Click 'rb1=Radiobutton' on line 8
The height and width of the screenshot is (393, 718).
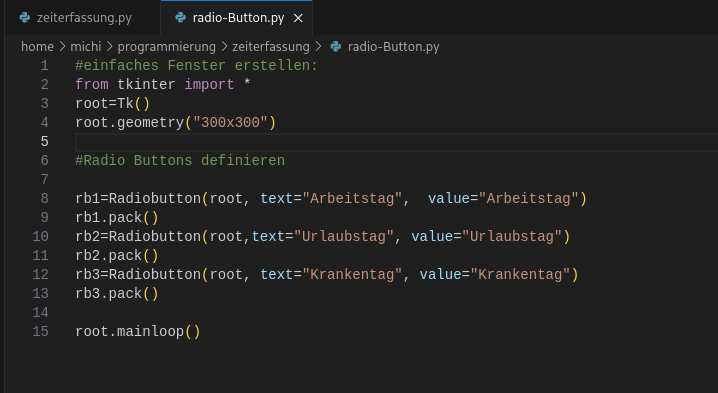pyautogui.click(x=138, y=199)
